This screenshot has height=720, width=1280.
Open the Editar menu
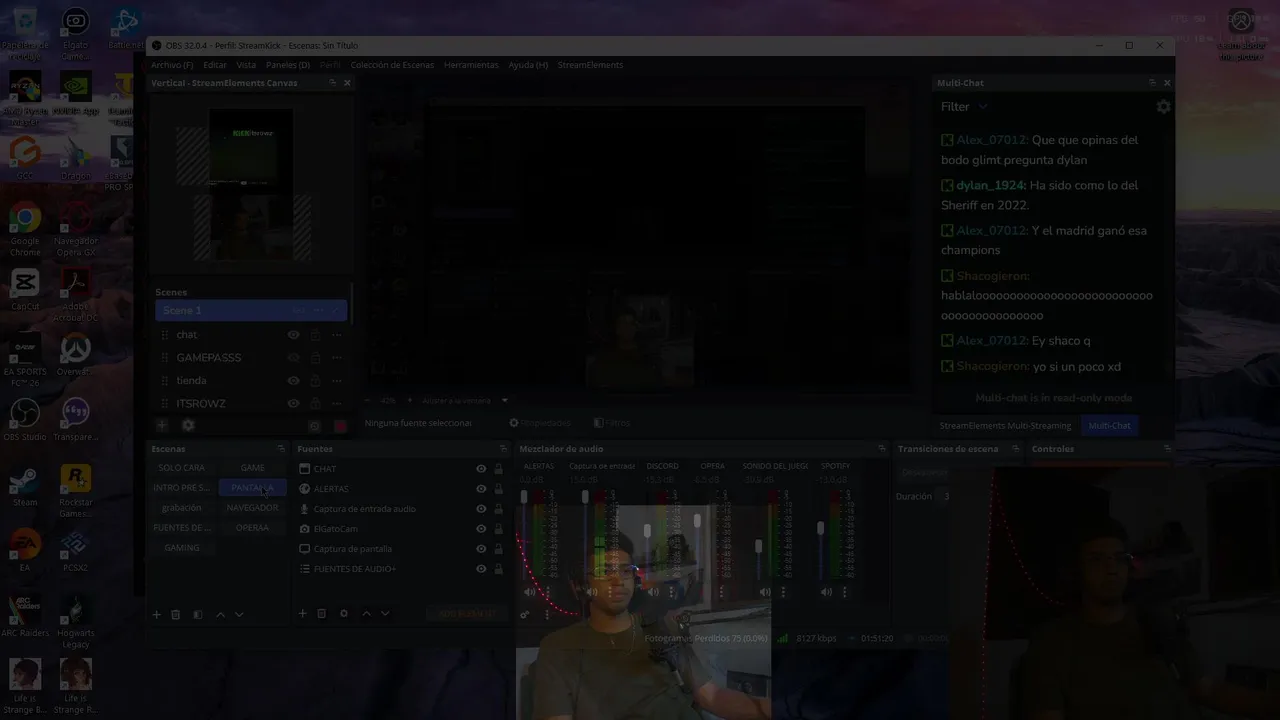tap(215, 65)
